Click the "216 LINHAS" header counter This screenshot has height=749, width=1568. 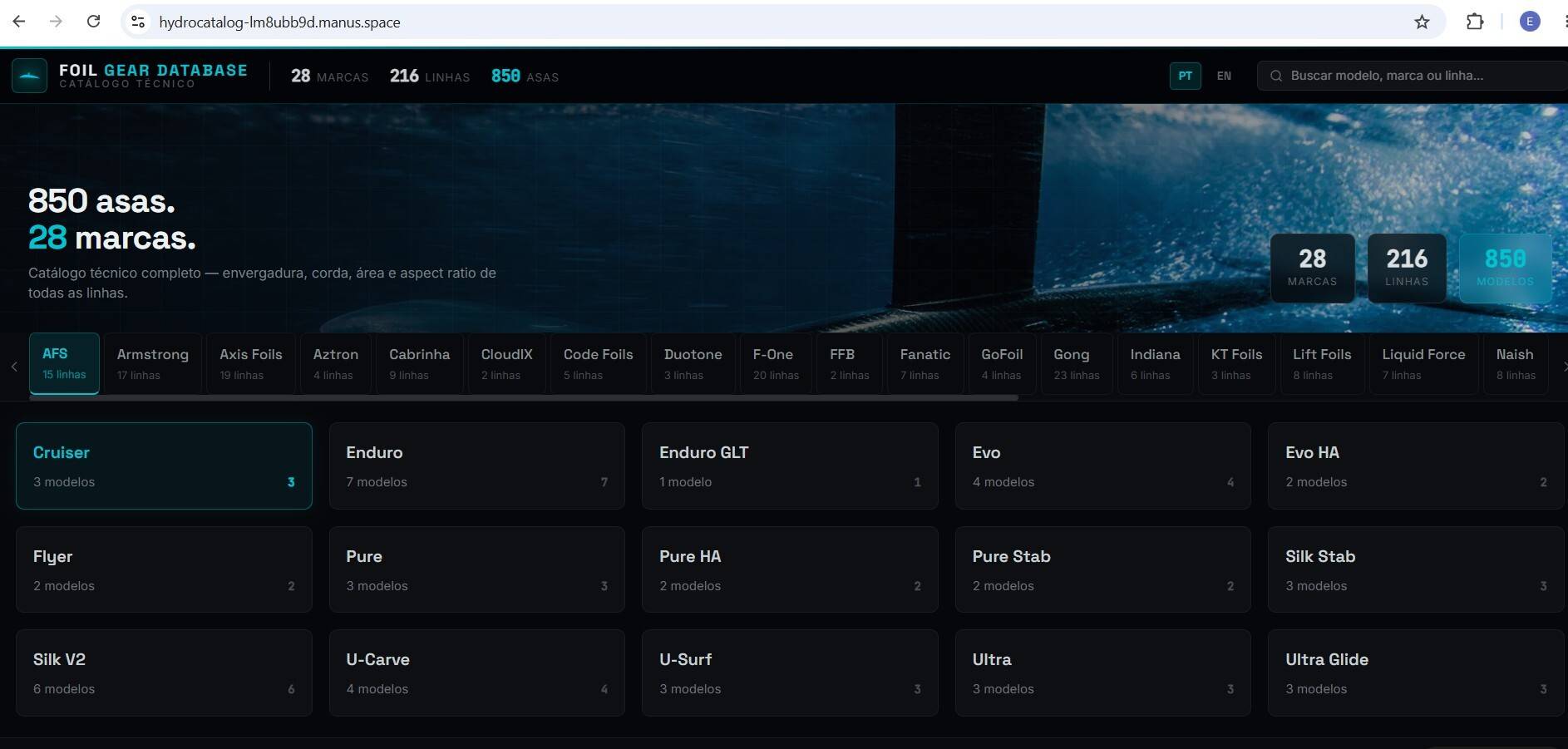click(x=430, y=76)
